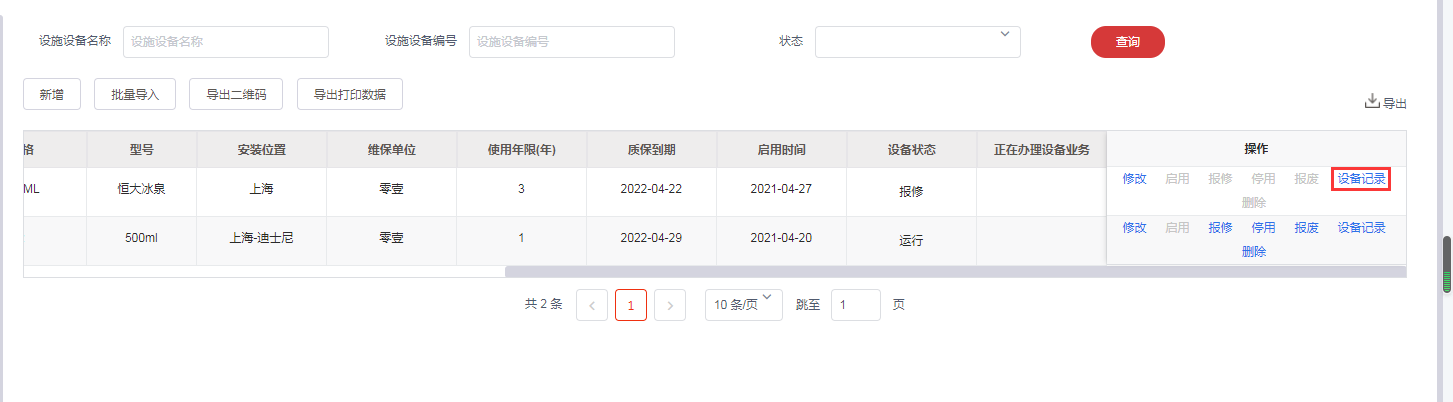Select page 1 in pagination
Viewport: 1453px width, 402px height.
[631, 305]
